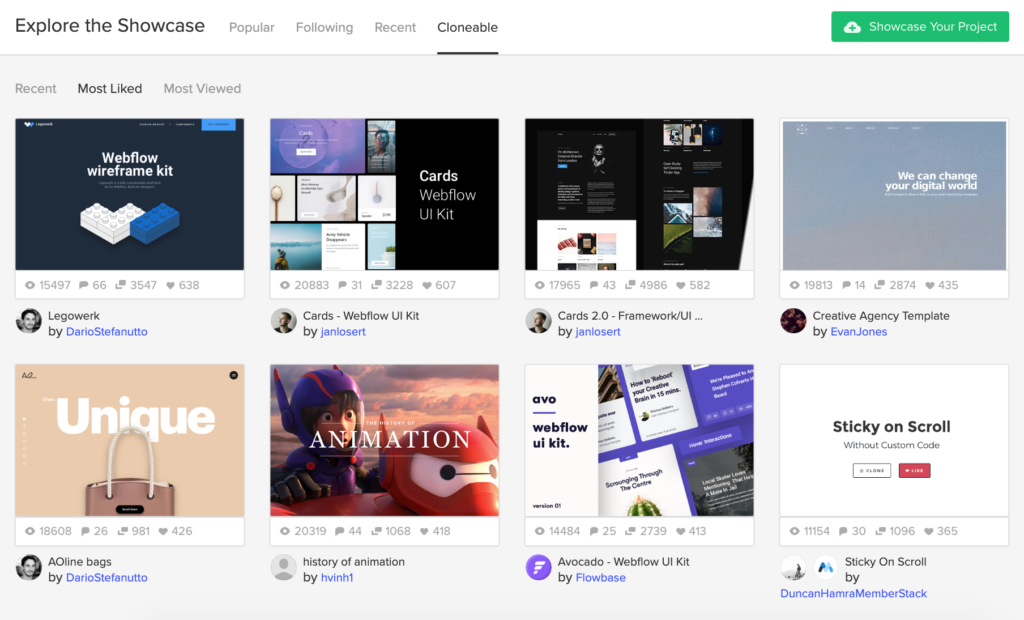Open the avo webflow ui kit thumbnail
The height and width of the screenshot is (620, 1024).
pos(639,440)
